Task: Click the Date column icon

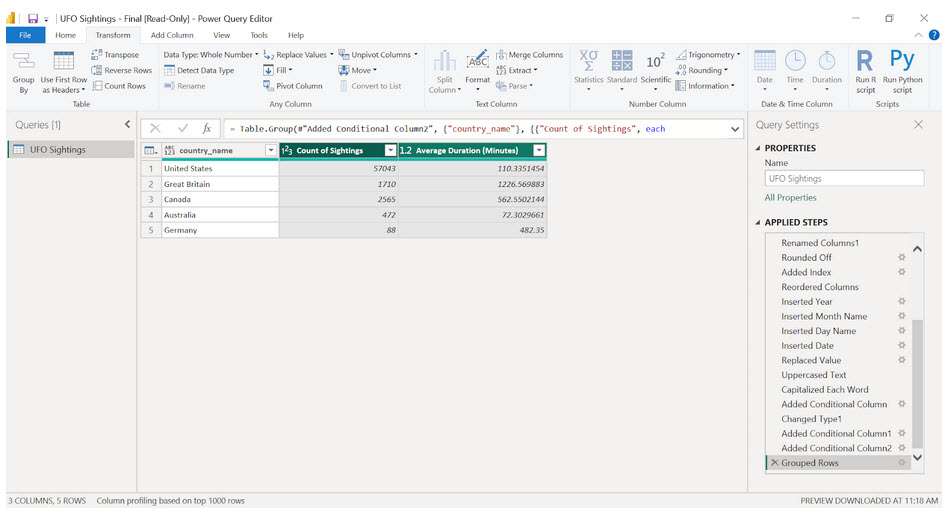Action: tap(765, 61)
